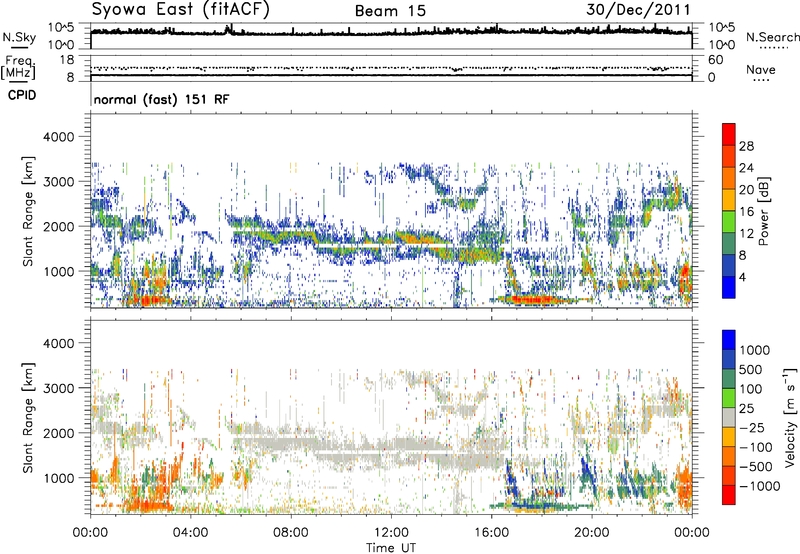Click the '08:00' time axis tick label
Viewport: 800px width, 554px height.
(290, 533)
